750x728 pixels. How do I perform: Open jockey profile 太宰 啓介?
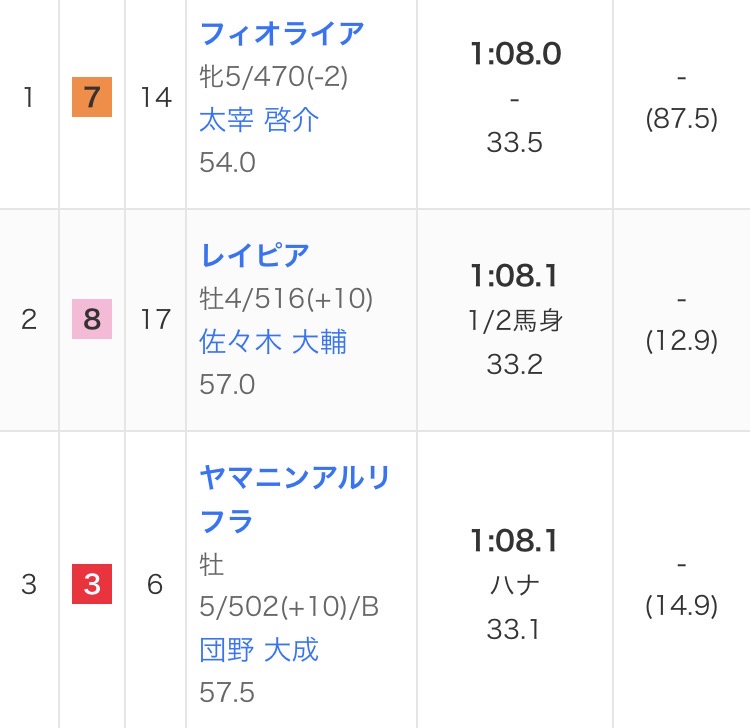[259, 120]
